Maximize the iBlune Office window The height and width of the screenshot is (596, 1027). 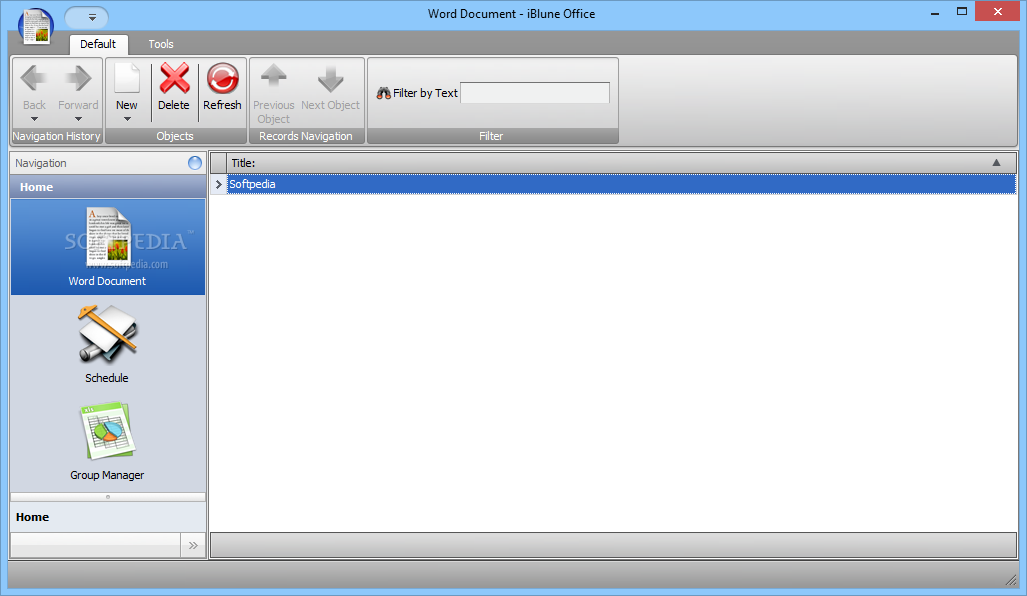tap(962, 12)
